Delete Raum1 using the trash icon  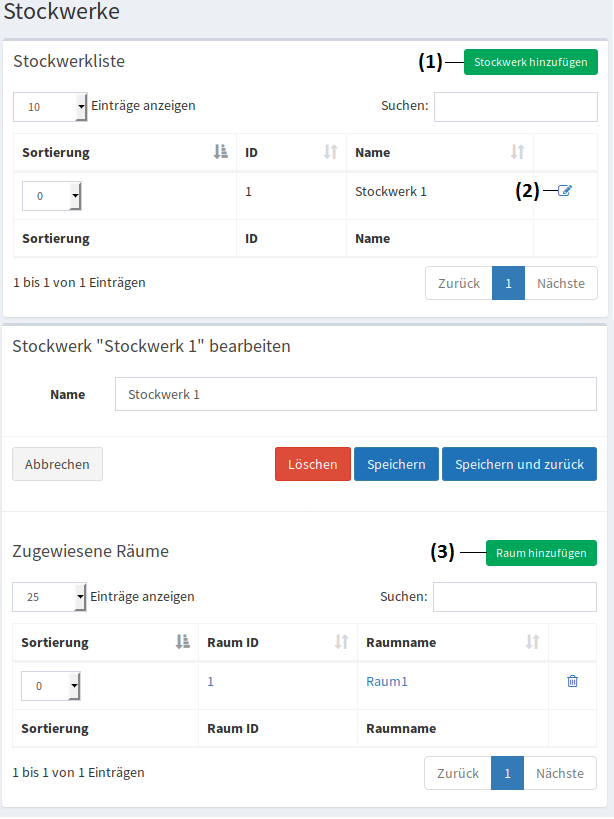[x=572, y=681]
